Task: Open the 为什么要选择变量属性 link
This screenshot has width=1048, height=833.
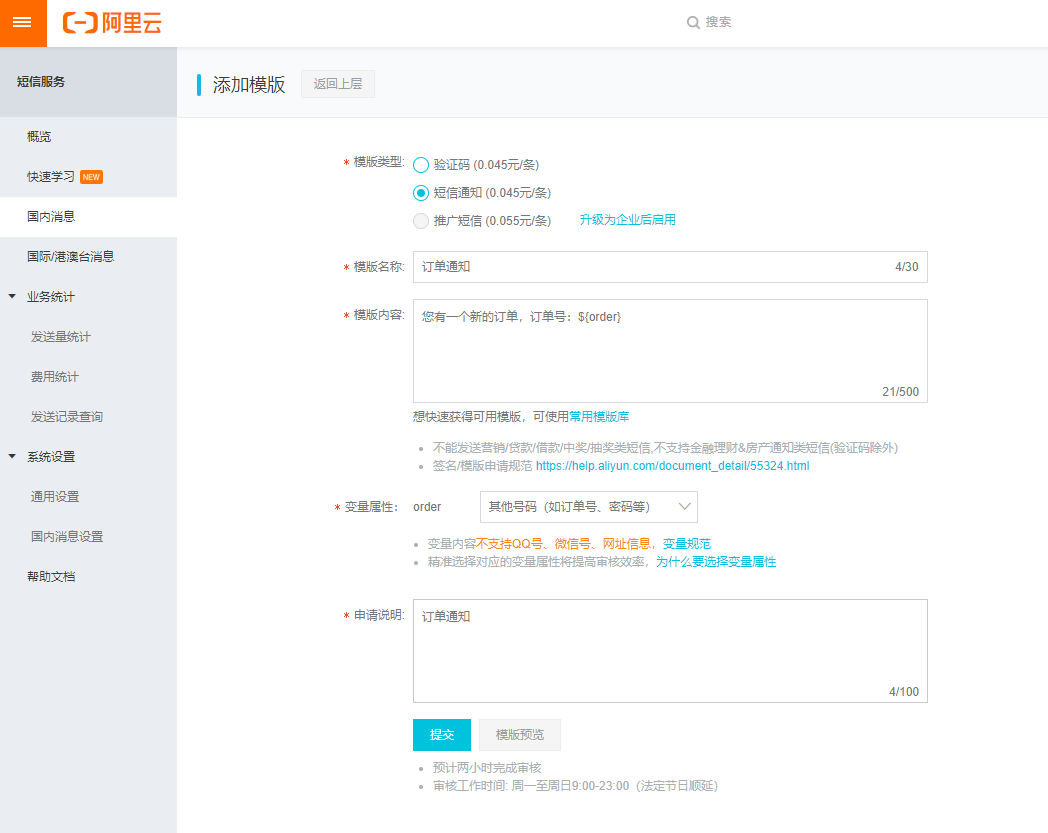Action: point(715,562)
